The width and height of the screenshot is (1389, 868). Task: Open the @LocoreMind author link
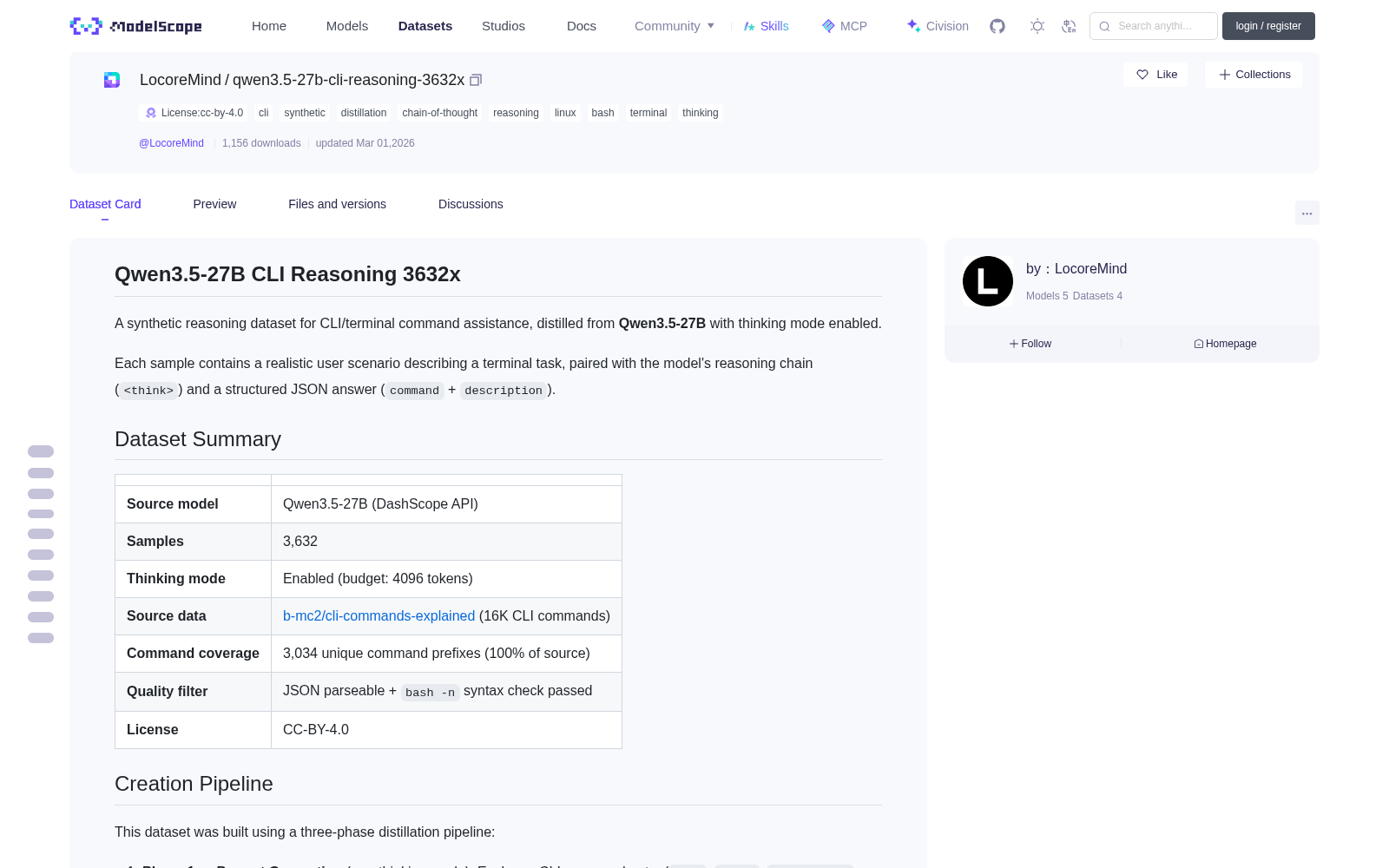click(x=172, y=143)
